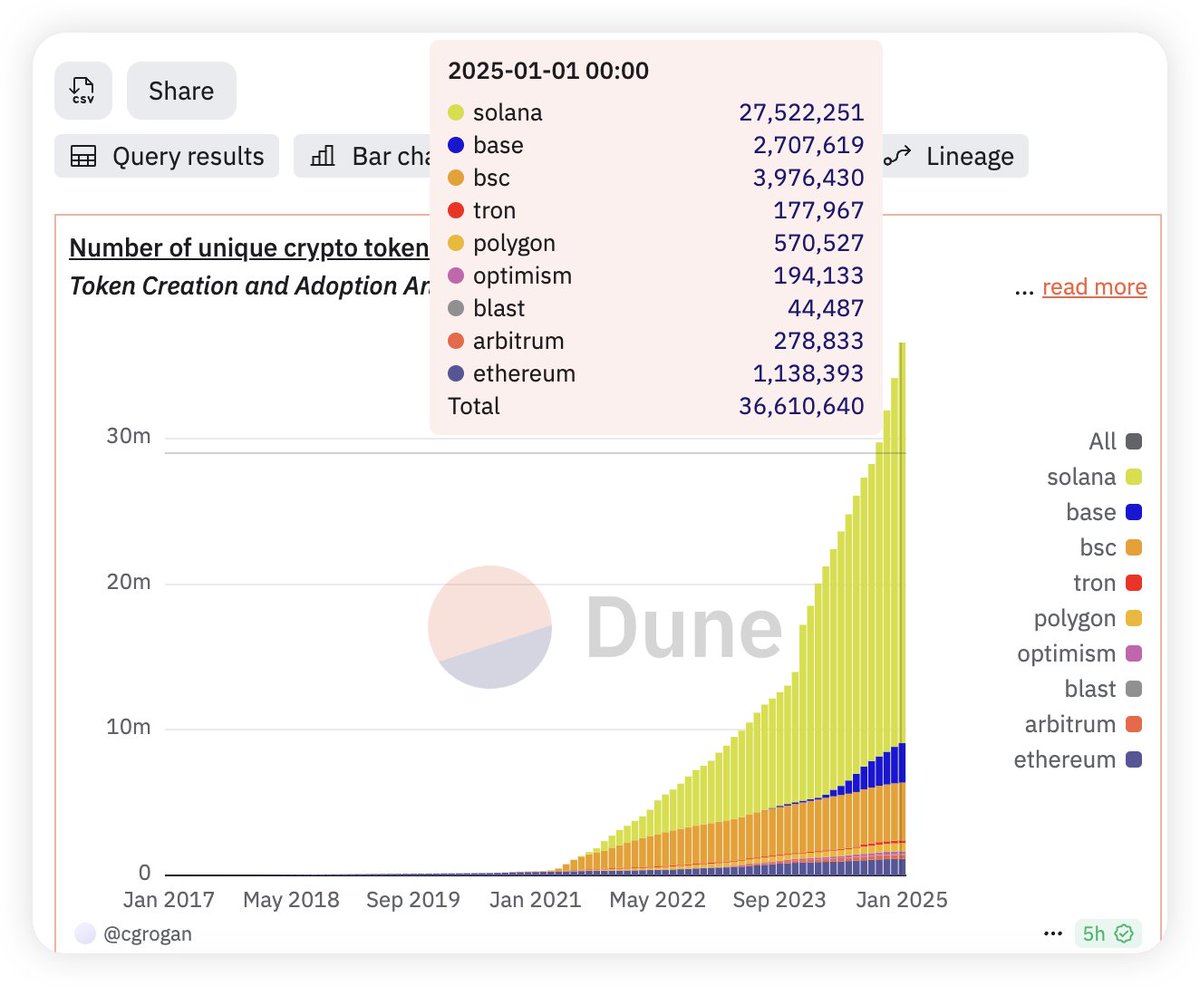This screenshot has height=986, width=1200.
Task: Toggle bsc series in the legend
Action: click(x=1110, y=548)
